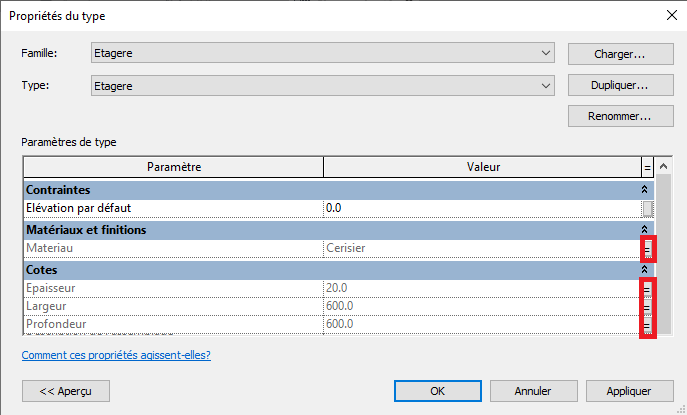Open the properties help link
Viewport: 687px width, 415px height.
[116, 355]
